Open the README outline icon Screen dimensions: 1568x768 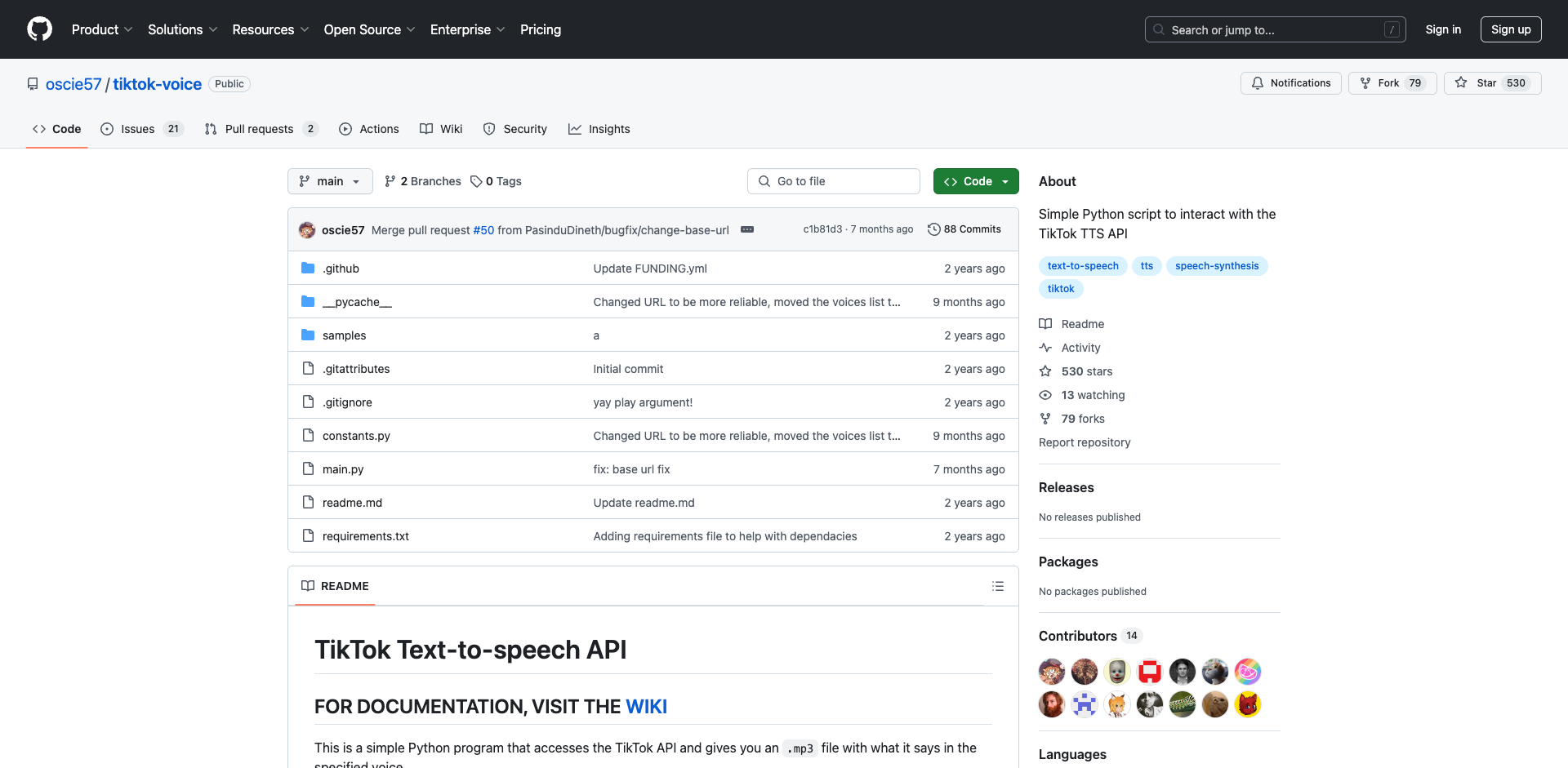click(x=998, y=586)
